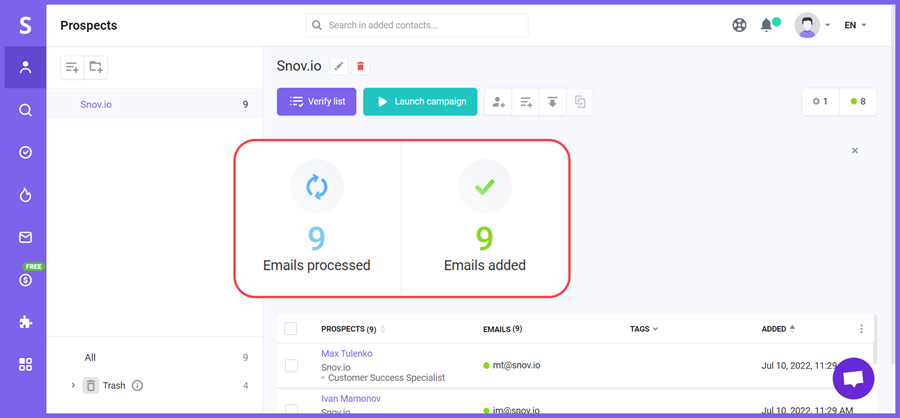The width and height of the screenshot is (900, 418).
Task: Click the create new list icon
Action: (x=72, y=68)
